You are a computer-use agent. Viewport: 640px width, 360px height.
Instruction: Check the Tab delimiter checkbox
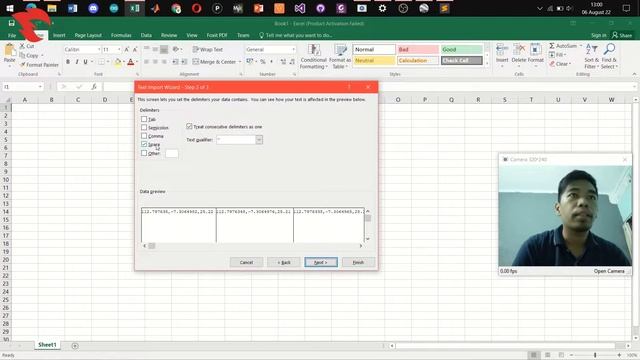click(x=144, y=119)
